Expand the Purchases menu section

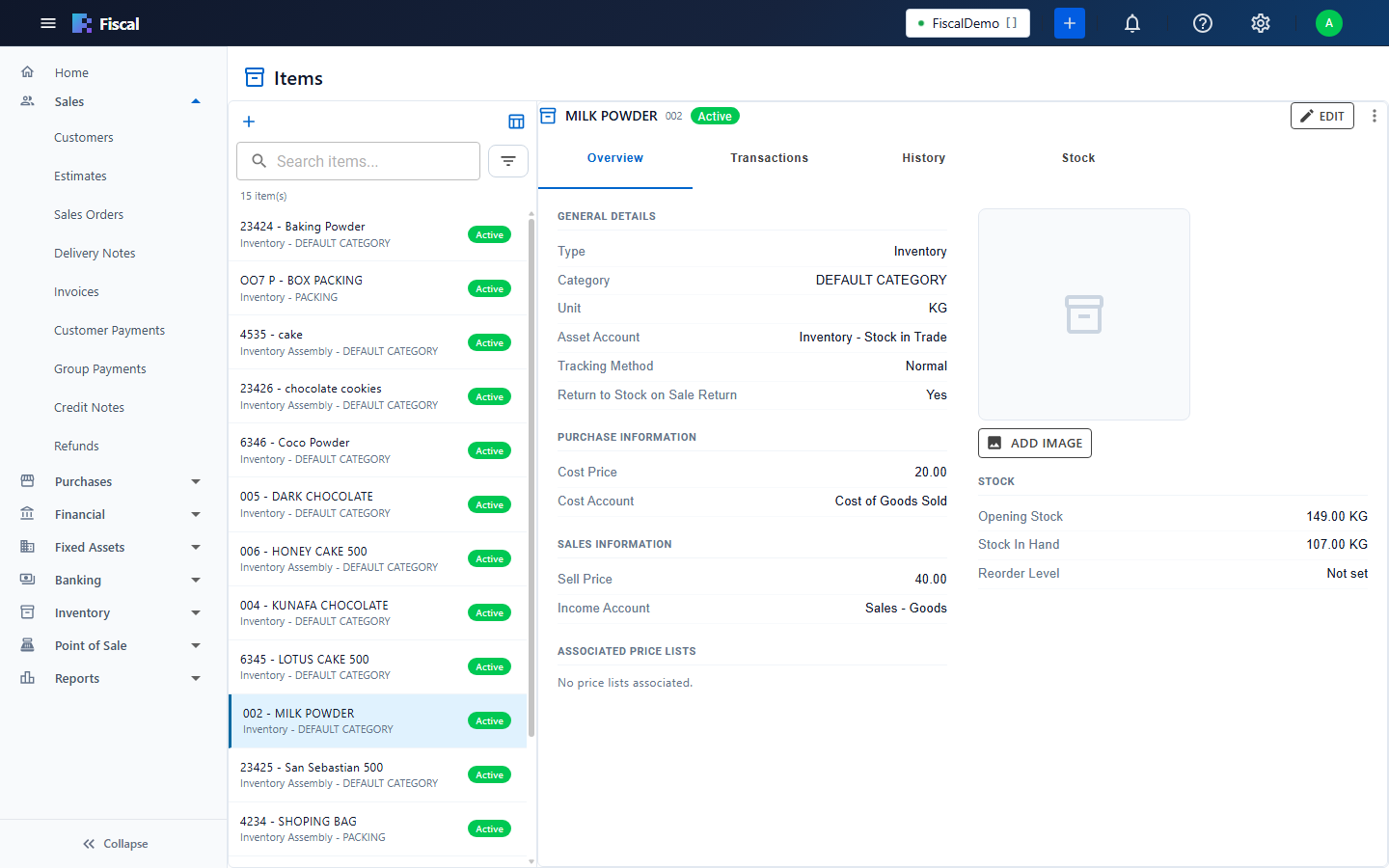(x=196, y=481)
